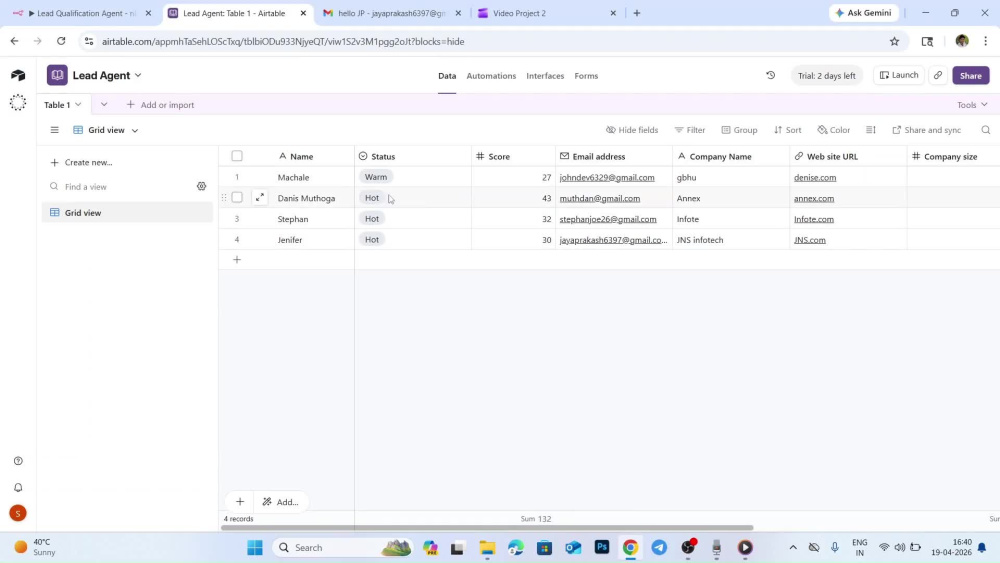Expand the Danis Muthoga record
This screenshot has width=1000, height=563.
coord(260,198)
